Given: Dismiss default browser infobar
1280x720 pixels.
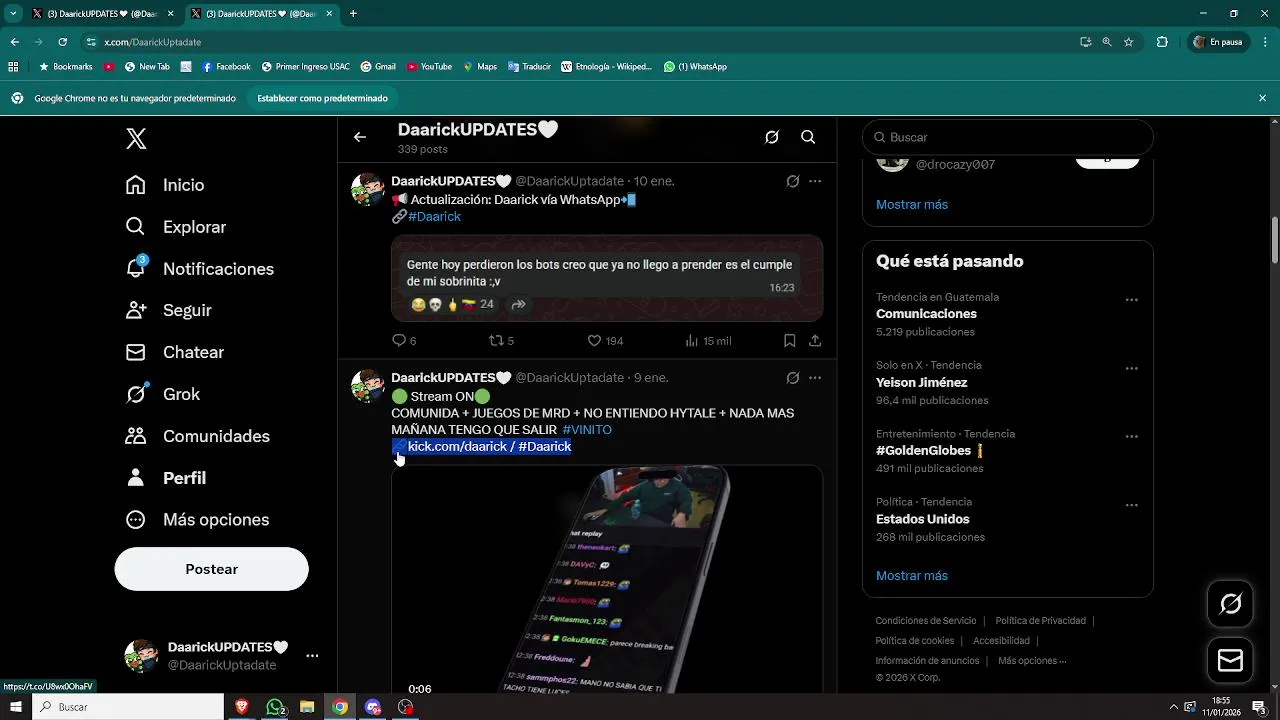Looking at the screenshot, I should pyautogui.click(x=1262, y=98).
